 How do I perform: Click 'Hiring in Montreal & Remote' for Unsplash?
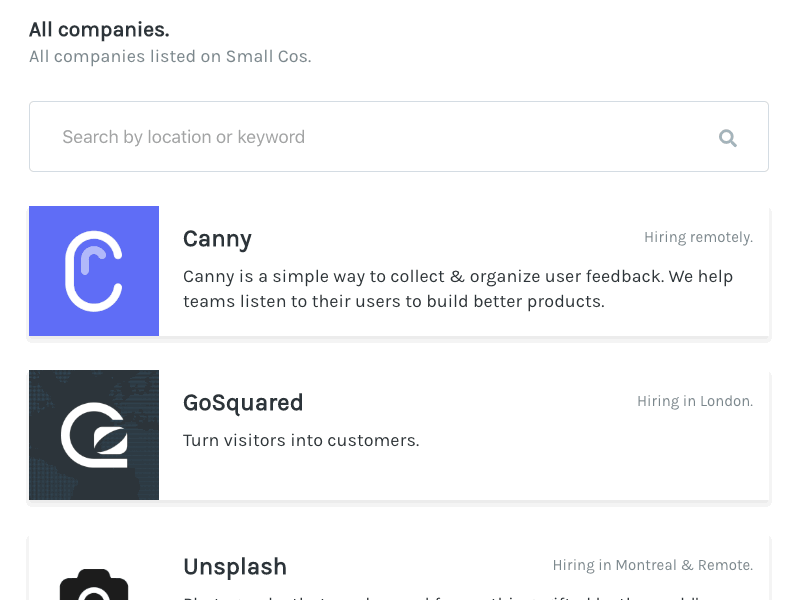coord(652,565)
